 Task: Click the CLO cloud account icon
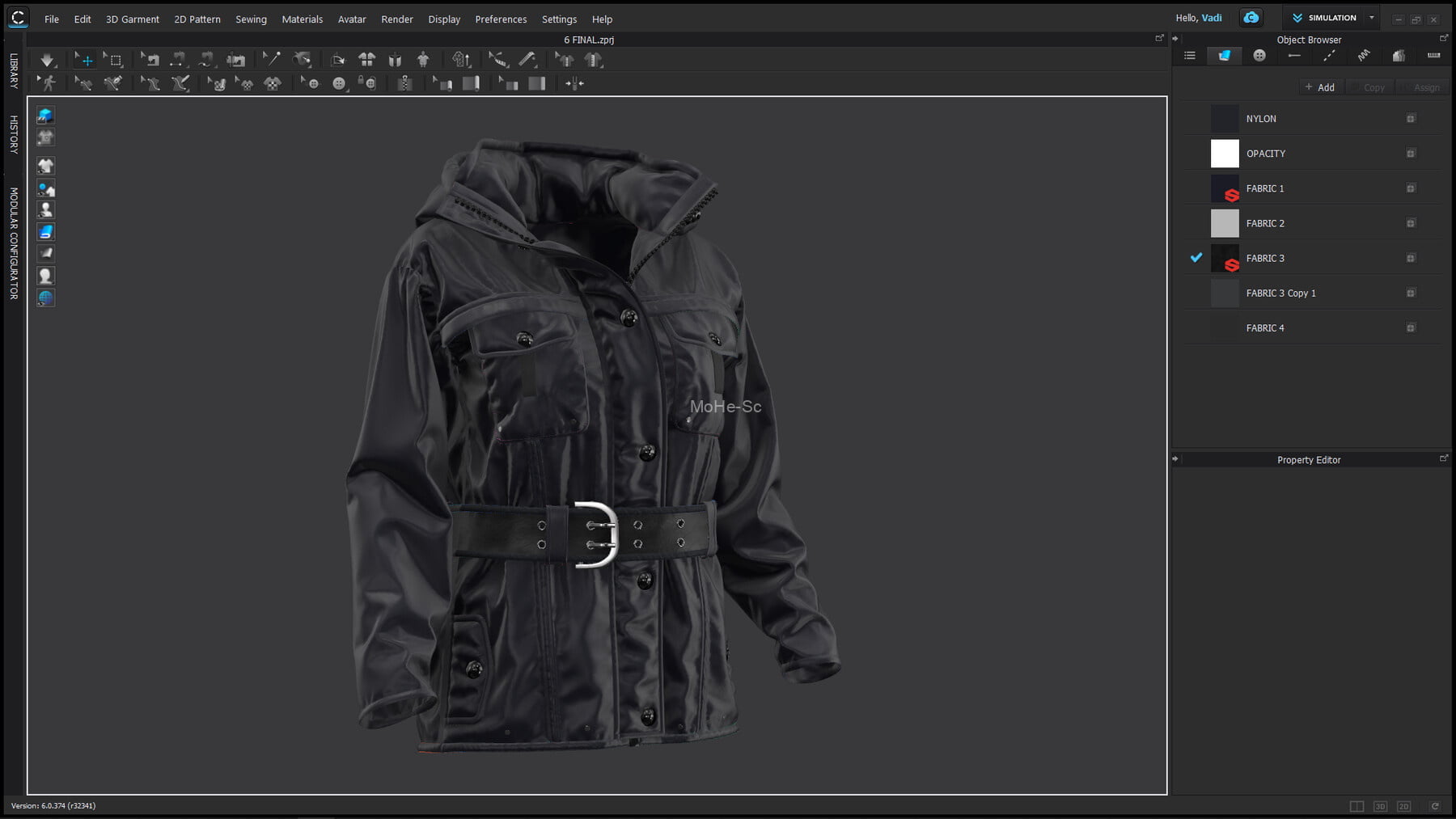[x=1251, y=18]
